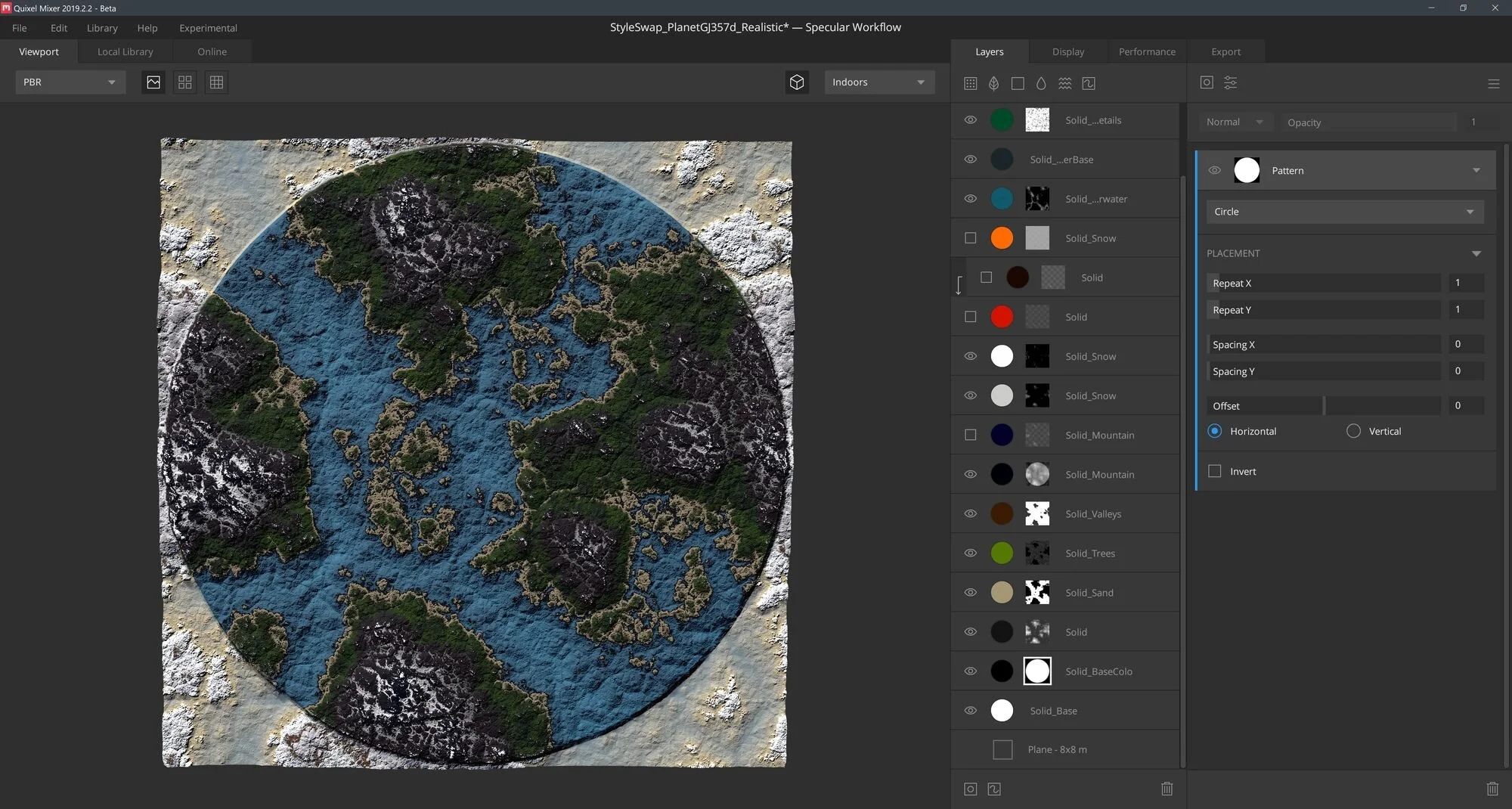This screenshot has height=809, width=1512.
Task: Click the noise layer wavy-lines icon
Action: click(x=1064, y=83)
